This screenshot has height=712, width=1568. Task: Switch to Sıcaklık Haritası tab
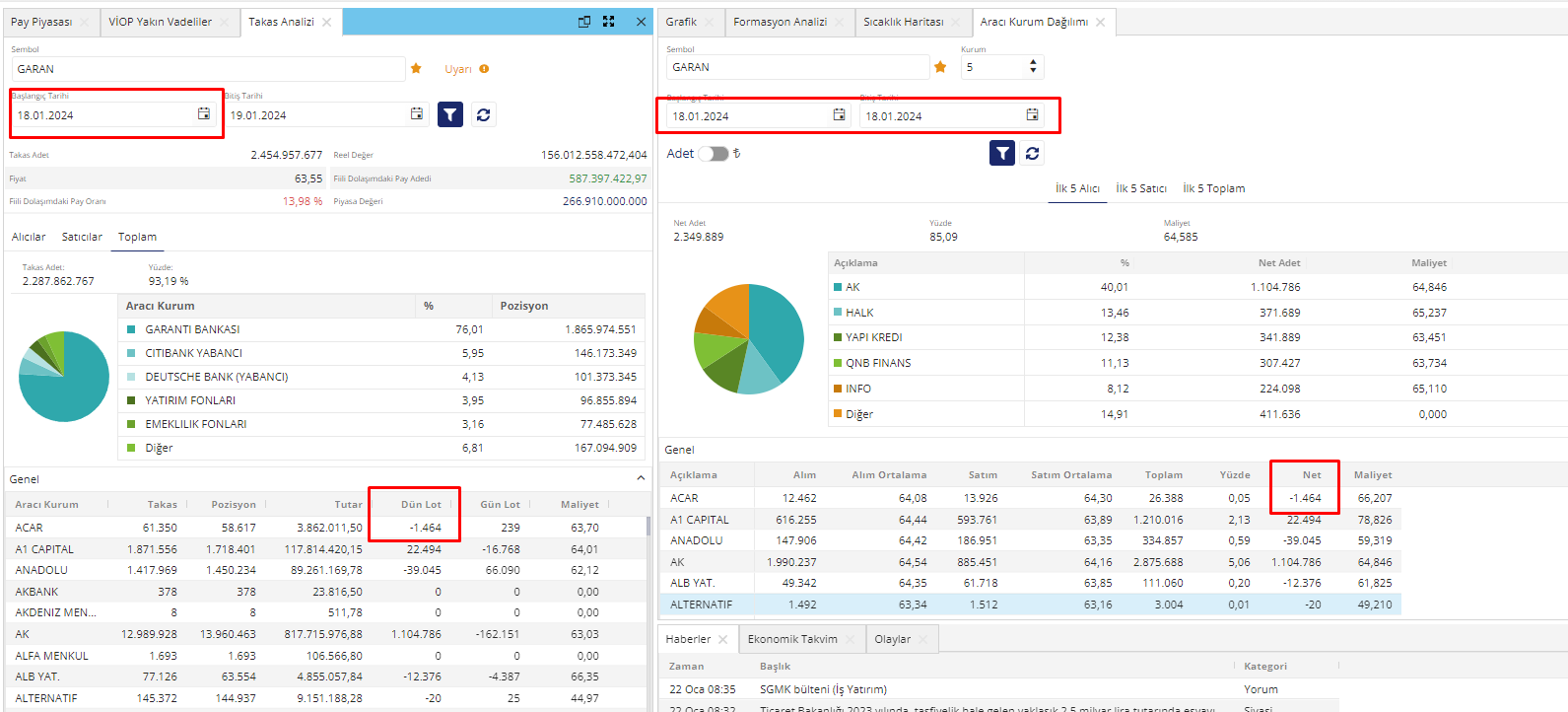[903, 22]
